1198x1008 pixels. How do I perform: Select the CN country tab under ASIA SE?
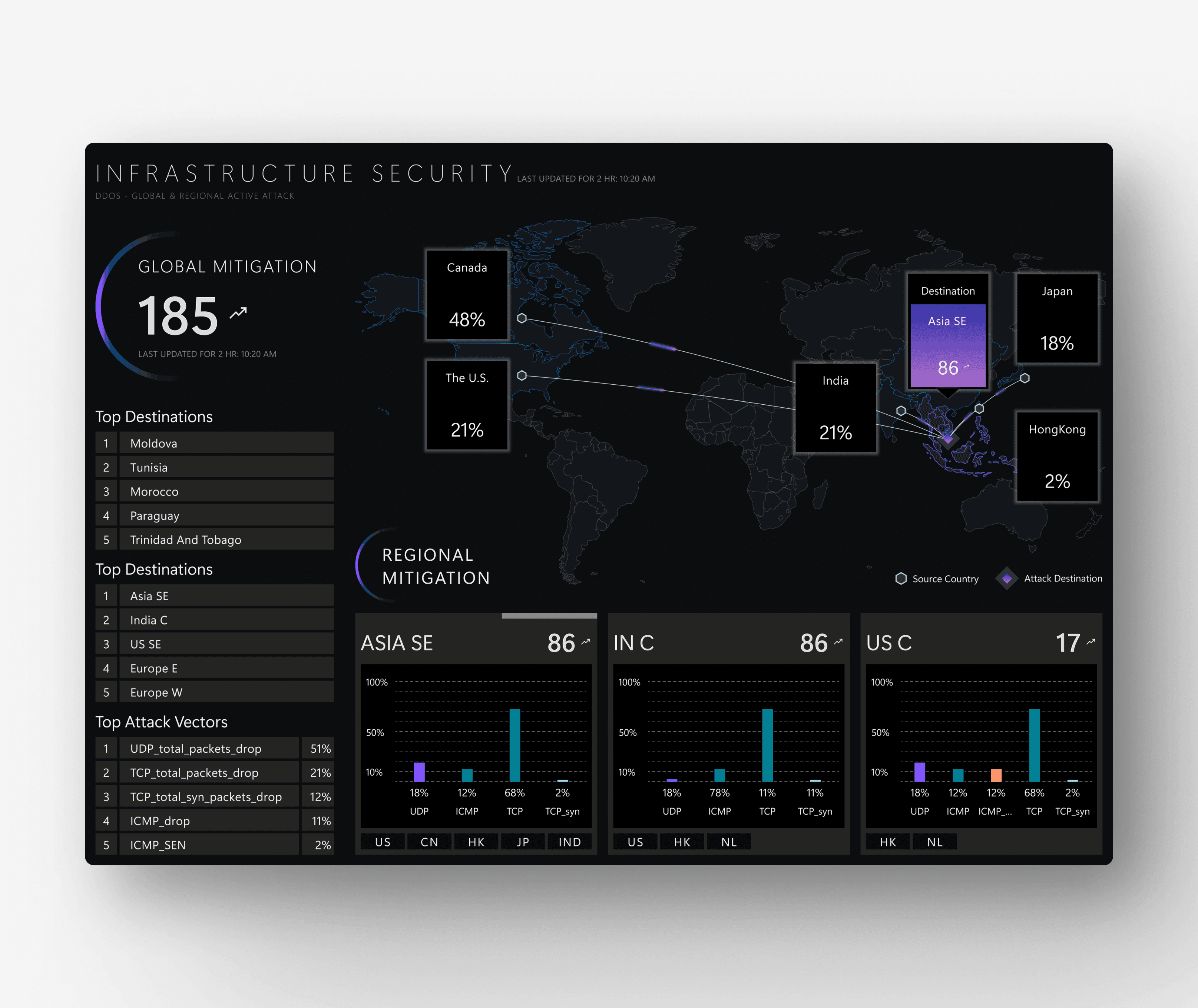pyautogui.click(x=429, y=842)
